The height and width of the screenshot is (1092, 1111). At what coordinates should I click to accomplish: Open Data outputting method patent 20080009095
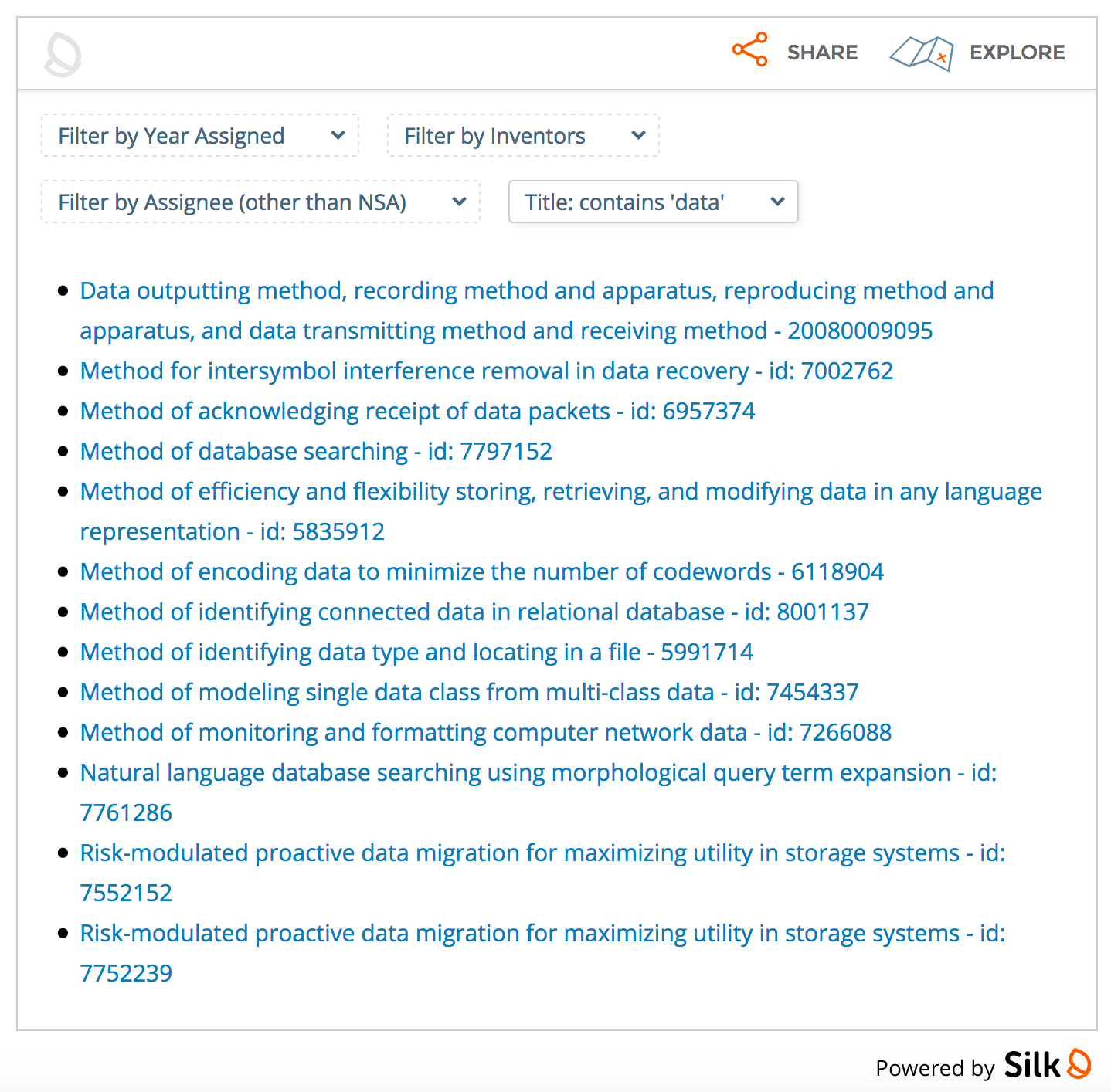click(x=536, y=291)
